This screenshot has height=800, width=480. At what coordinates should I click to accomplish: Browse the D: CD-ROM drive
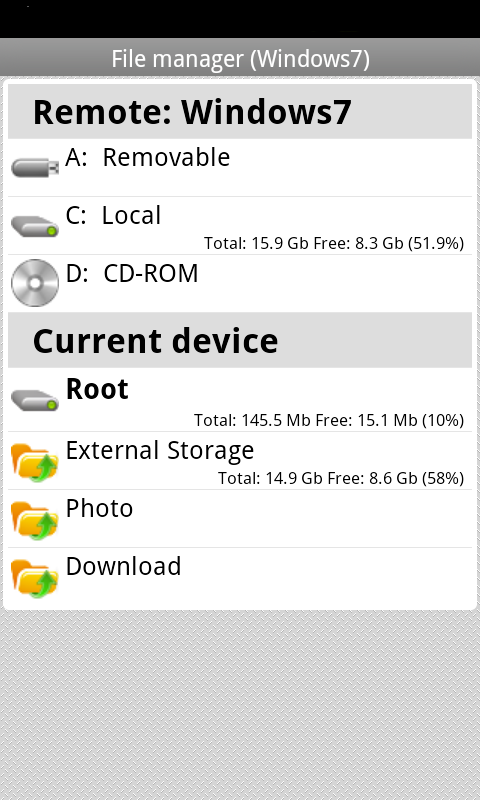pos(240,284)
